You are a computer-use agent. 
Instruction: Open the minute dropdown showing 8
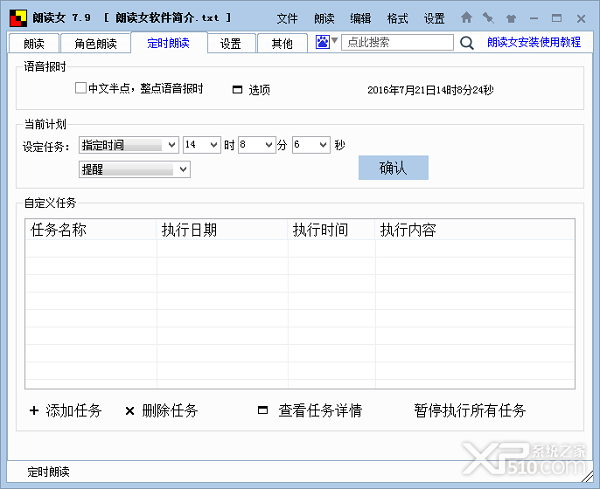(x=257, y=145)
